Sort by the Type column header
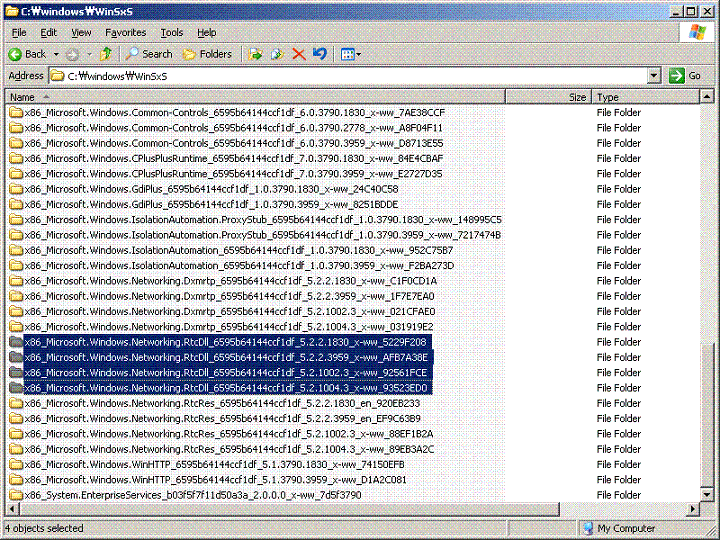This screenshot has height=540, width=720. (646, 97)
